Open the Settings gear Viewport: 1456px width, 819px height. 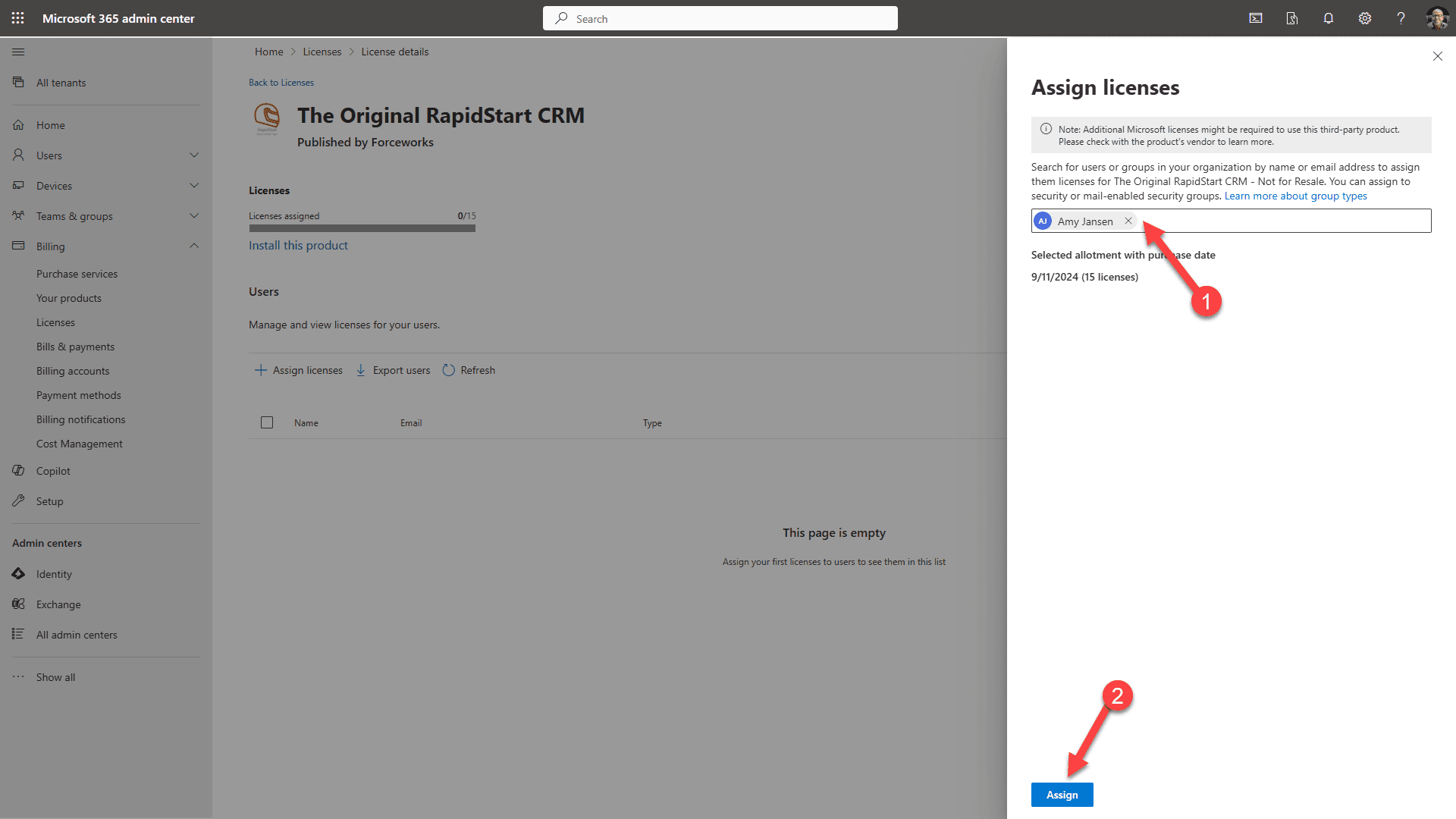pos(1364,17)
